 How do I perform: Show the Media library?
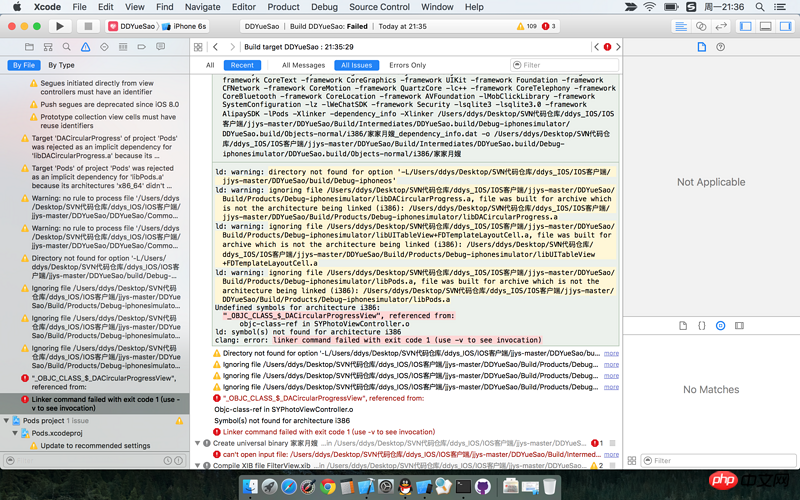coord(739,326)
